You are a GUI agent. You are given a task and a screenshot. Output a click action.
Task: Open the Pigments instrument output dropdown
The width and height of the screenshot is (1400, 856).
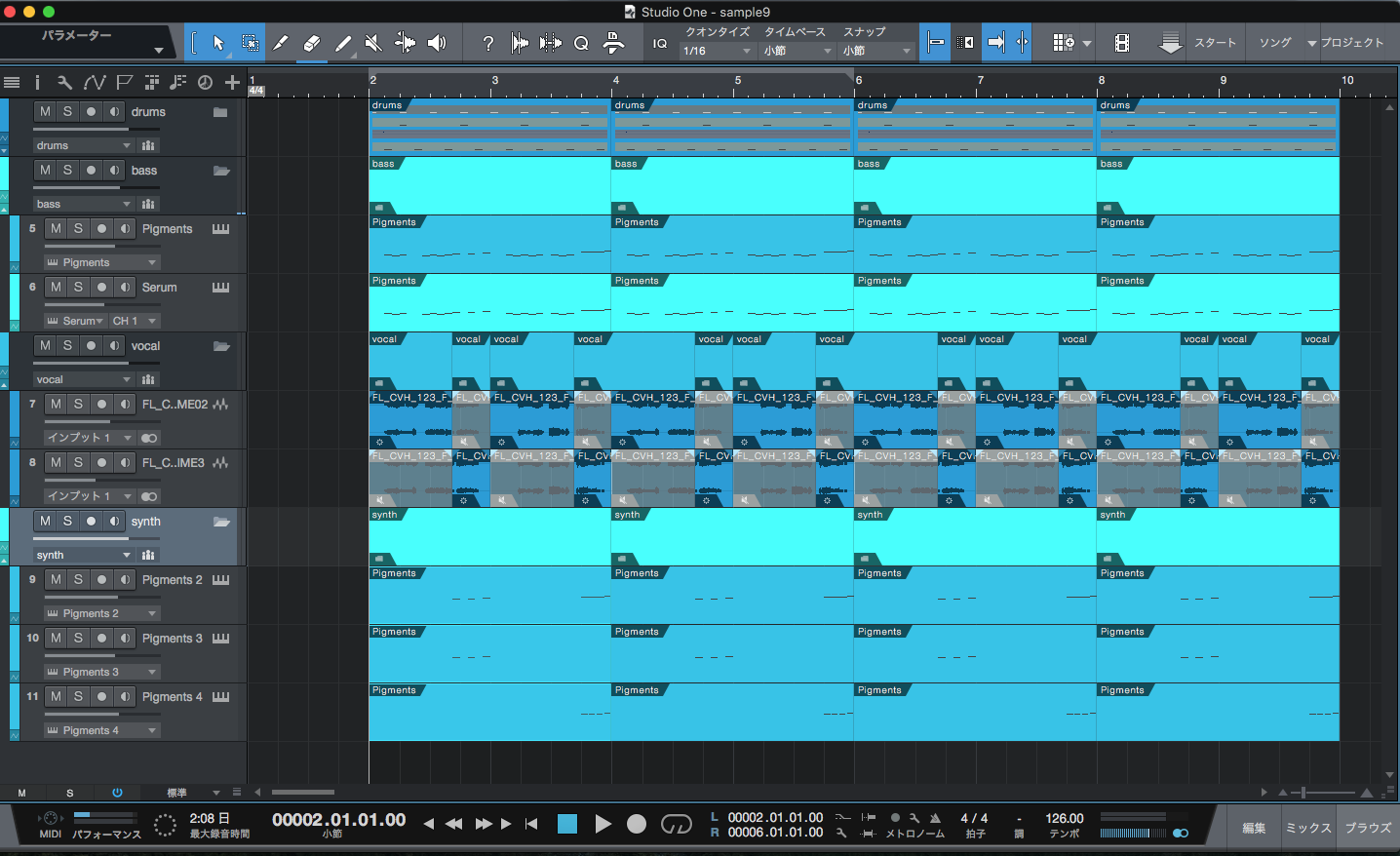[101, 262]
